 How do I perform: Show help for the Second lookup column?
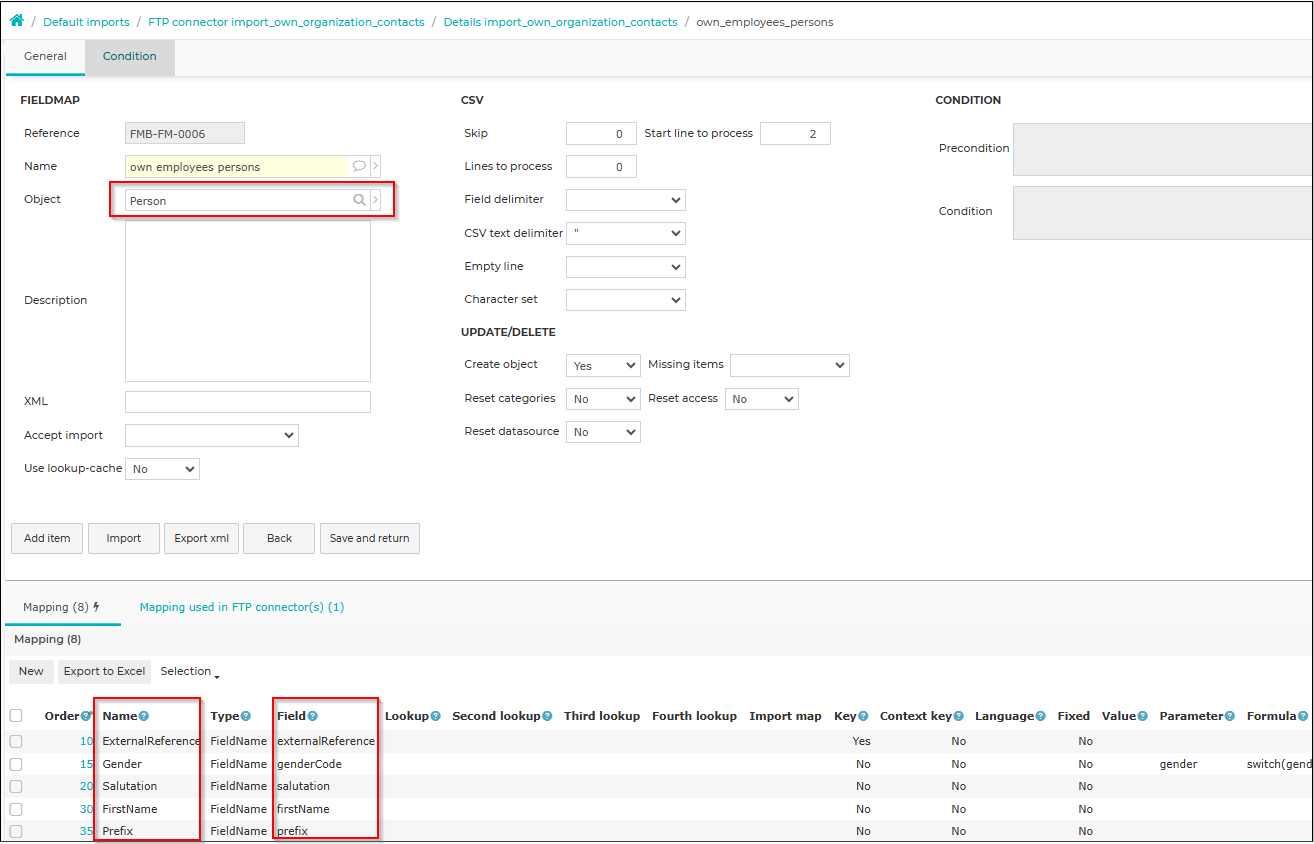(548, 716)
